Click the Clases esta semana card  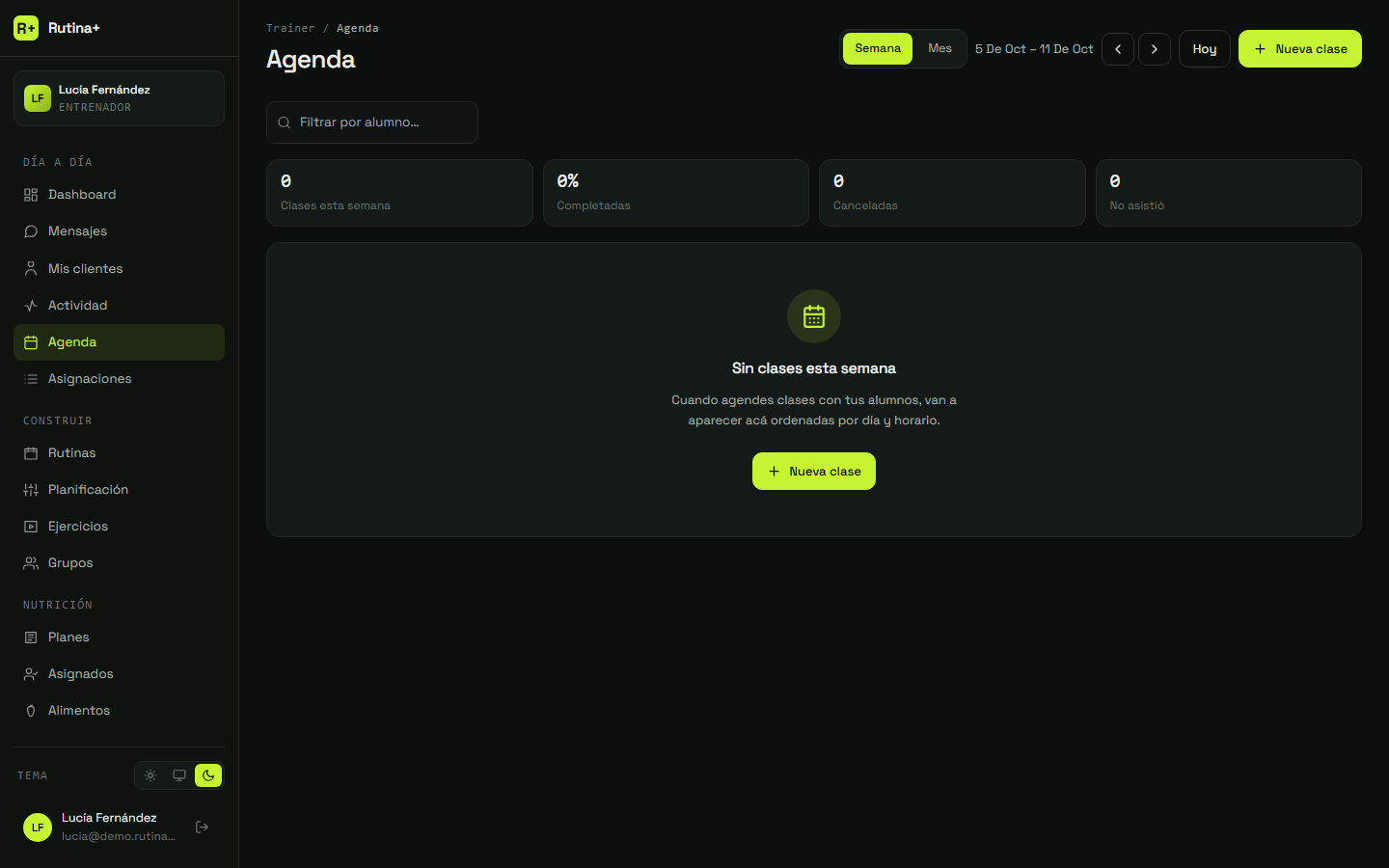(399, 193)
